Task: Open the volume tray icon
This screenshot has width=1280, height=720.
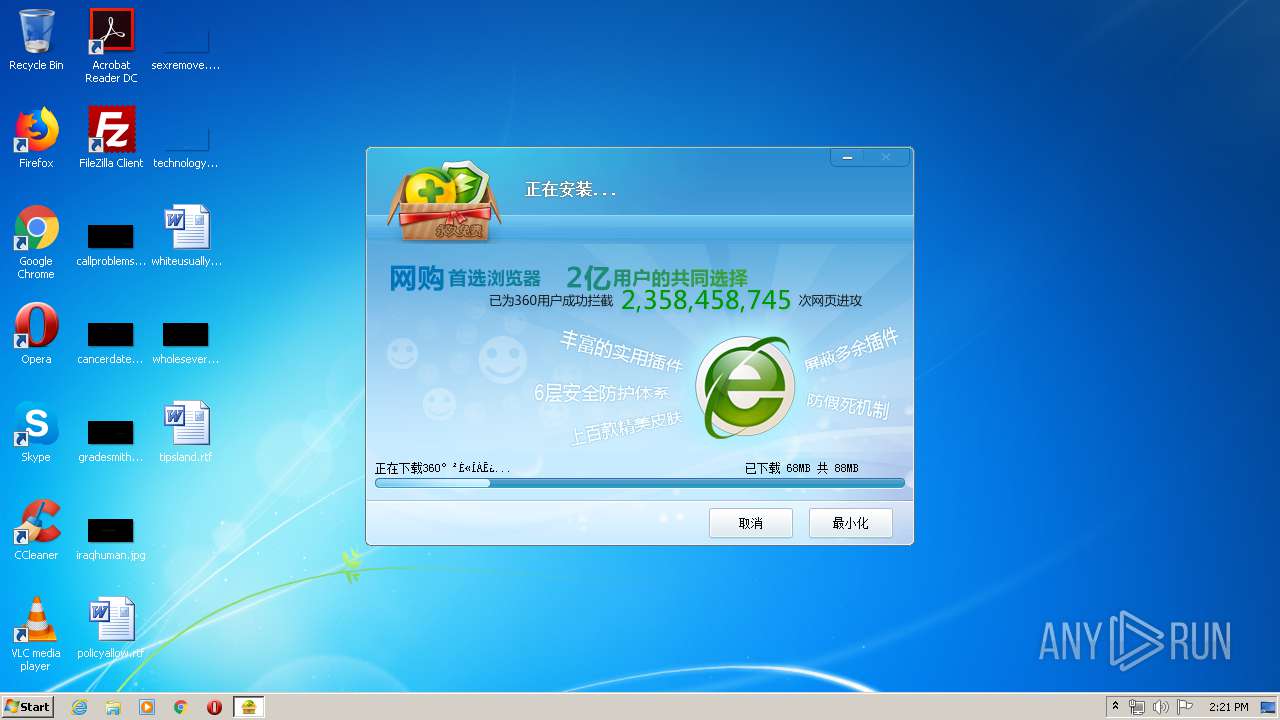Action: 1161,707
